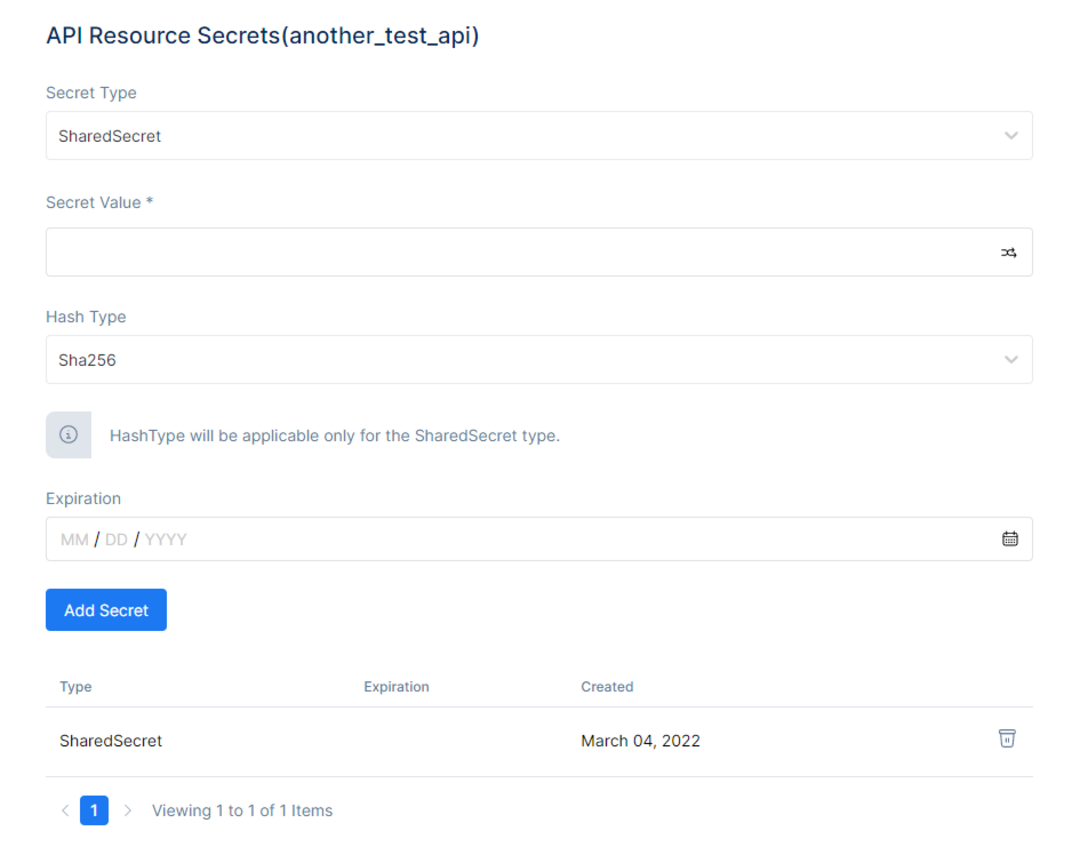The height and width of the screenshot is (855, 1080).
Task: Select page 1 in pagination
Action: [x=94, y=810]
